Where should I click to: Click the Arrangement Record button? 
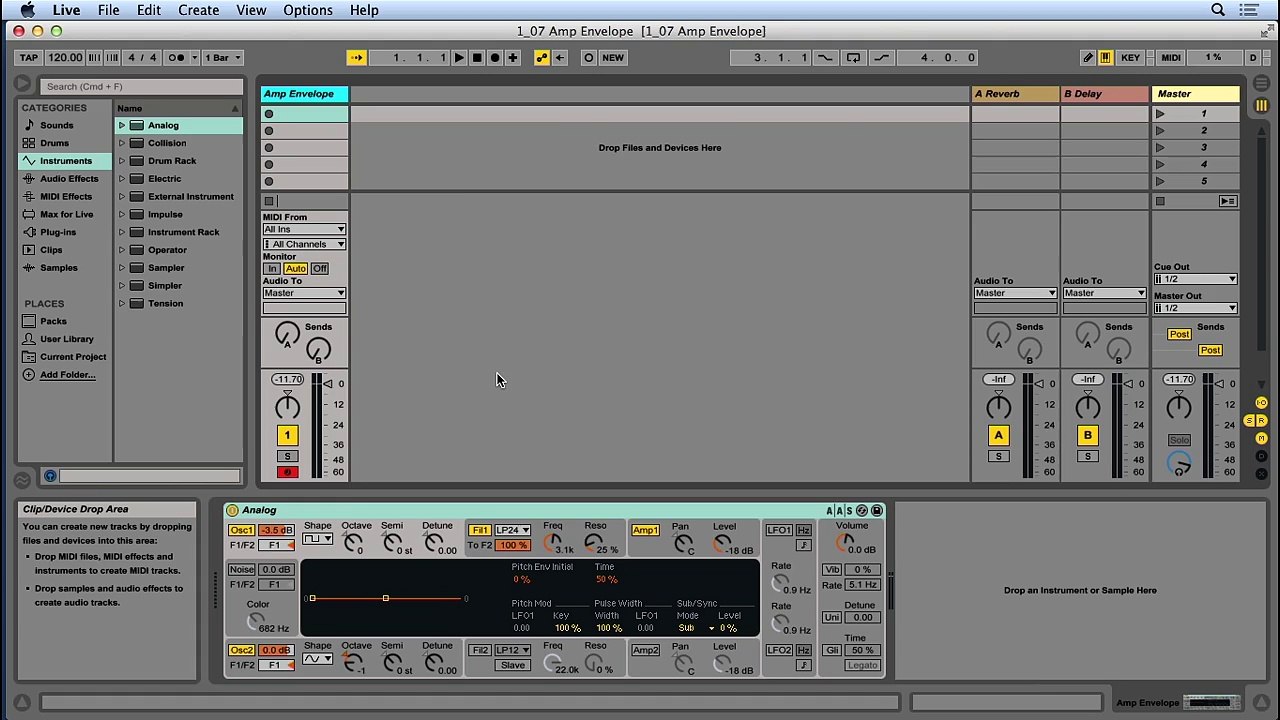tap(495, 58)
